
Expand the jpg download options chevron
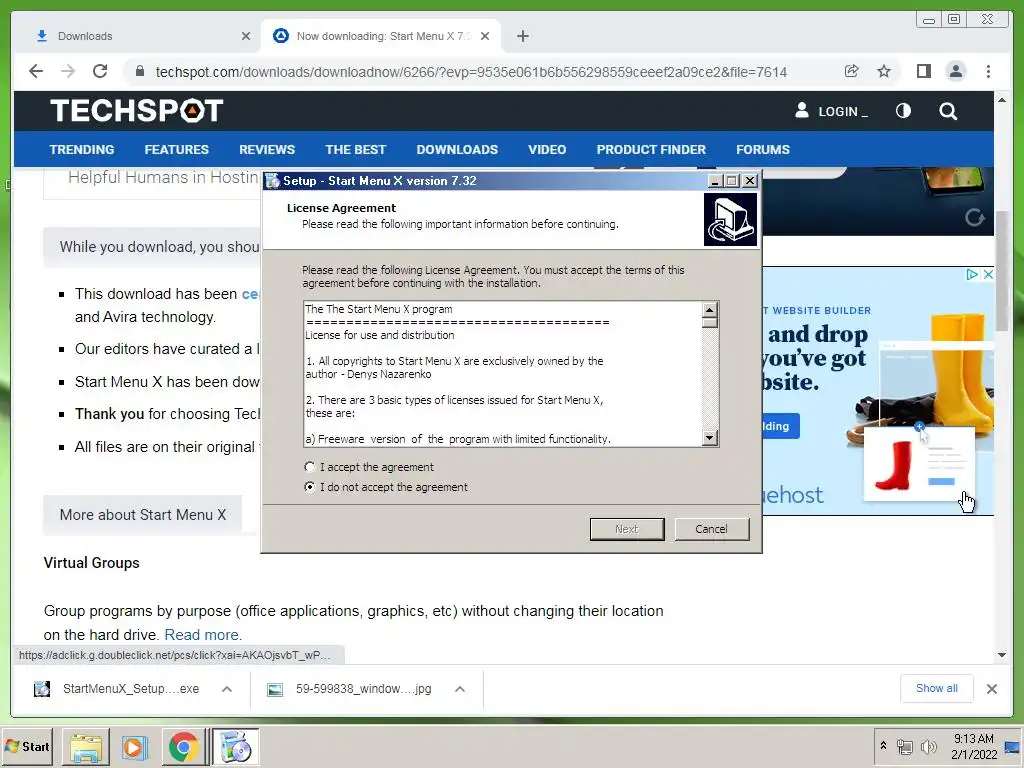pyautogui.click(x=460, y=689)
